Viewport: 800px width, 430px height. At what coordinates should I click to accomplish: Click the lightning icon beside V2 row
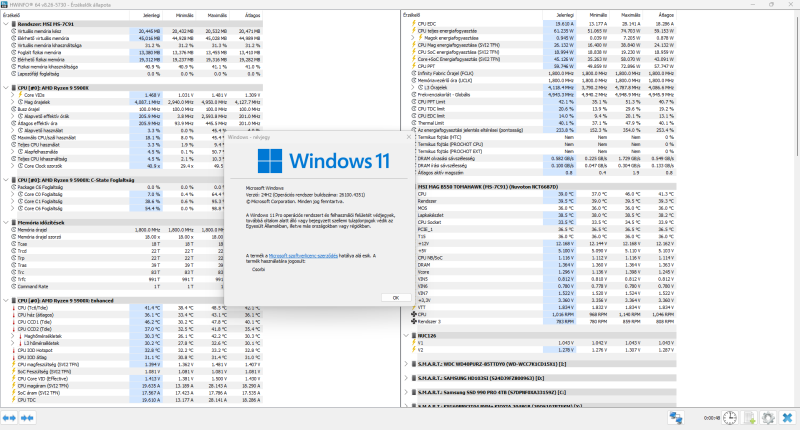pyautogui.click(x=413, y=350)
